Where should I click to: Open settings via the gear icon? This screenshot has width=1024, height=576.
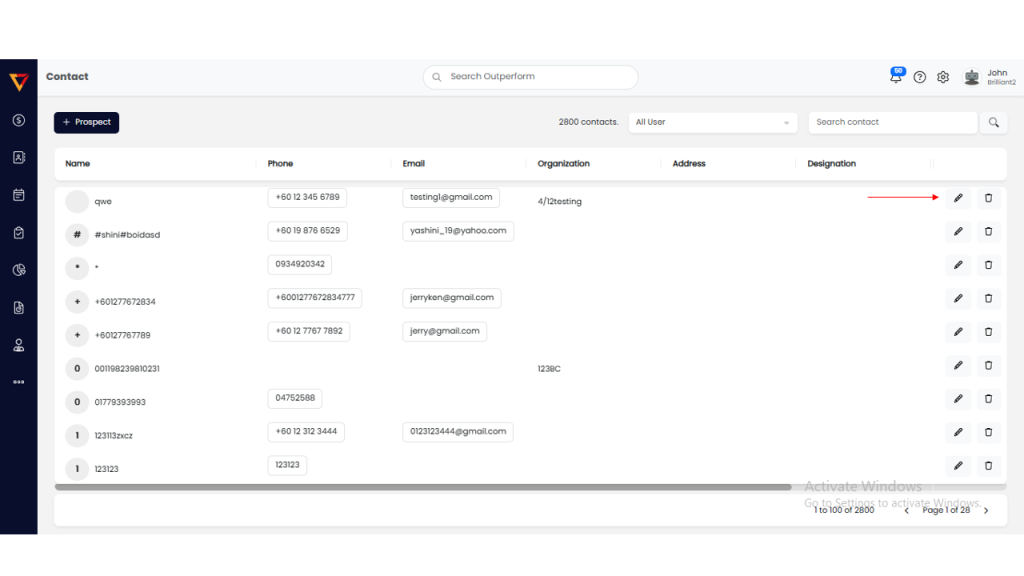pyautogui.click(x=943, y=77)
